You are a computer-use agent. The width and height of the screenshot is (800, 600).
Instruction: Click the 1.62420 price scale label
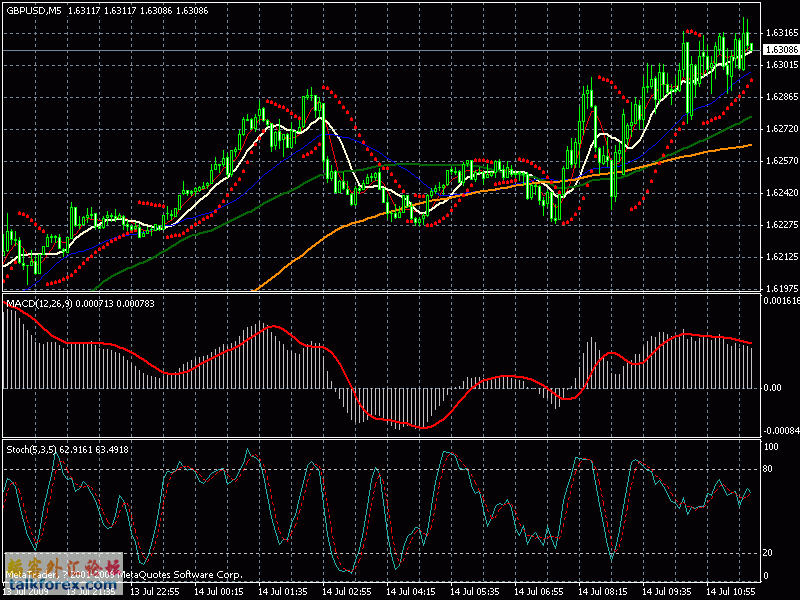coord(782,193)
